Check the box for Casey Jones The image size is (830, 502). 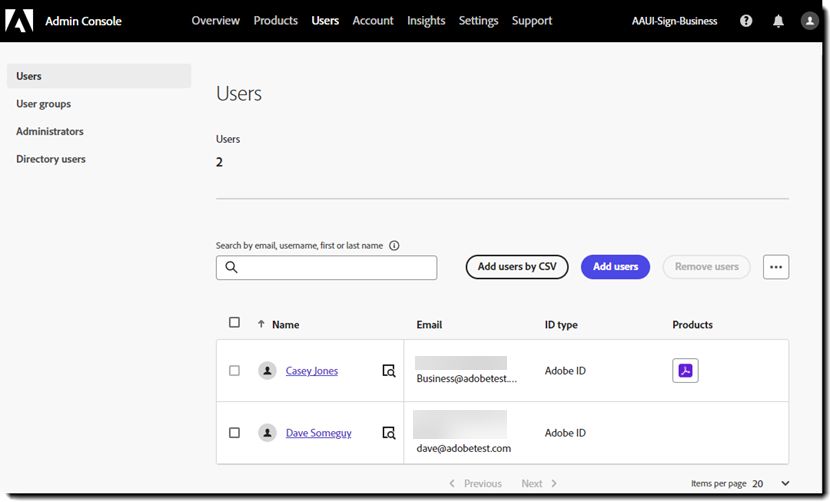click(234, 371)
